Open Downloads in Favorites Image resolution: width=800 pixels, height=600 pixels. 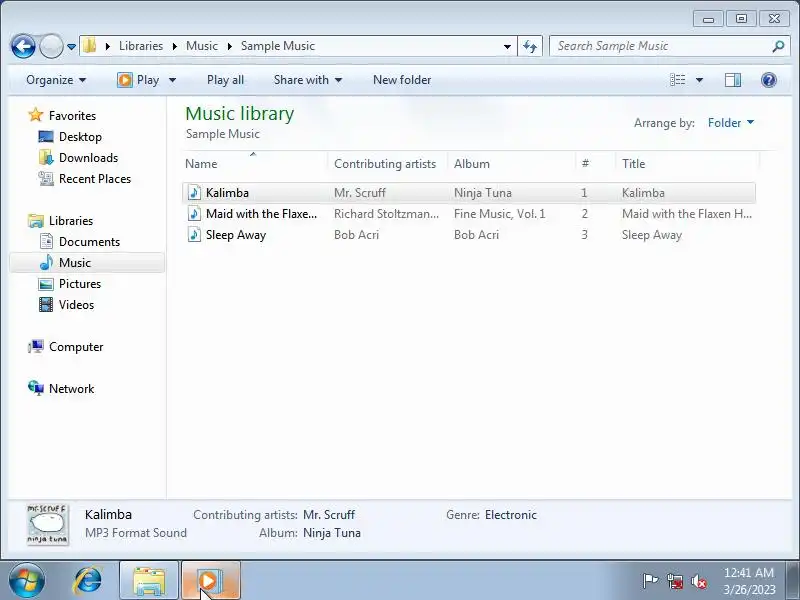click(88, 158)
